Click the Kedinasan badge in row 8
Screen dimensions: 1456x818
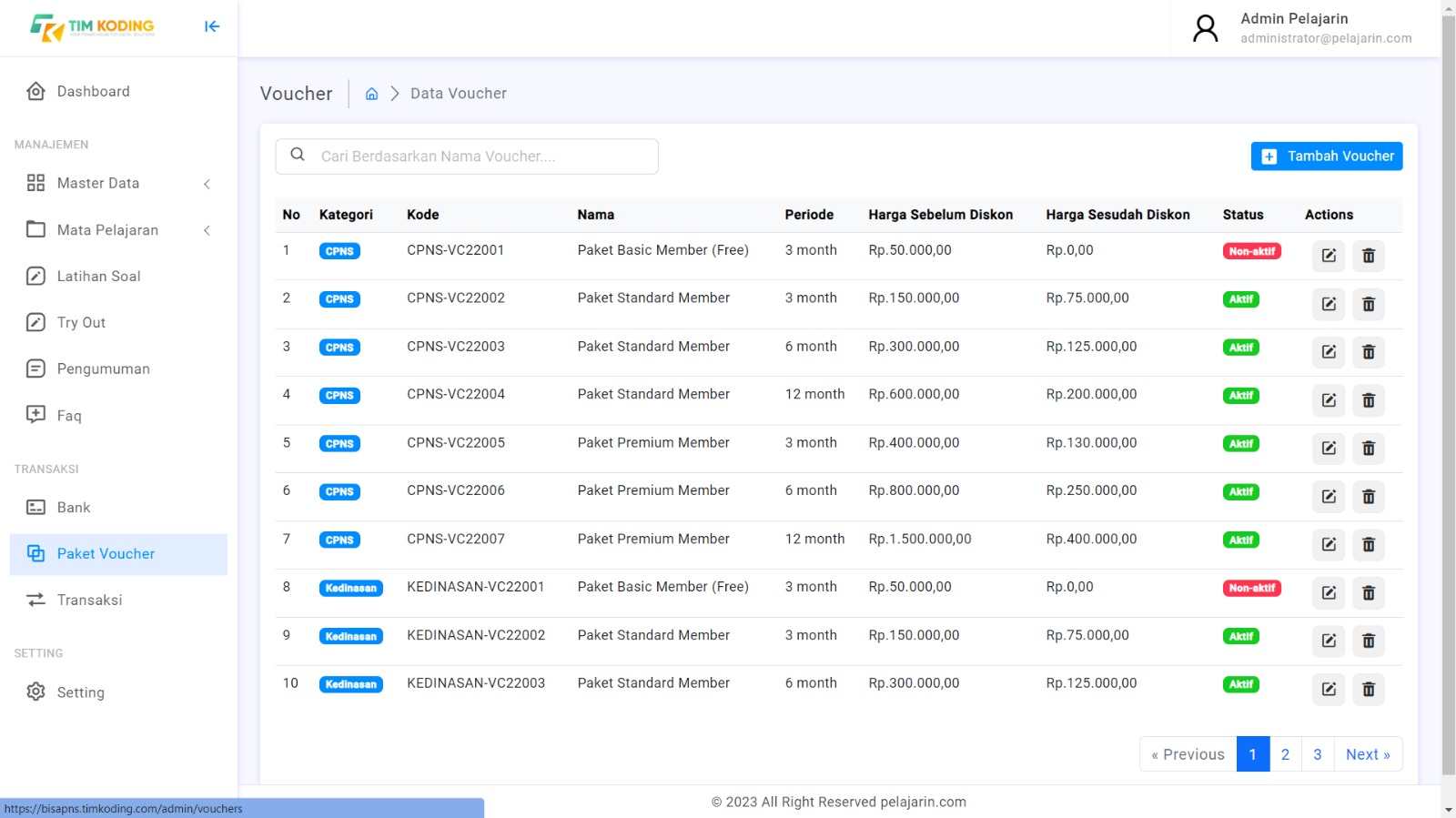[351, 589]
